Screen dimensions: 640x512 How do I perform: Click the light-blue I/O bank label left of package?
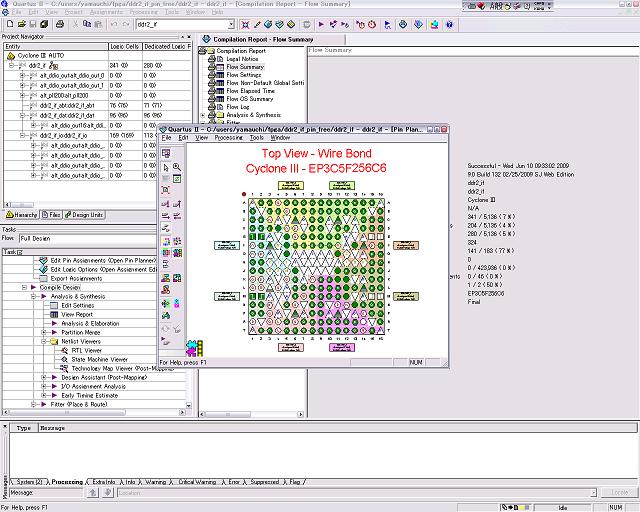[227, 245]
